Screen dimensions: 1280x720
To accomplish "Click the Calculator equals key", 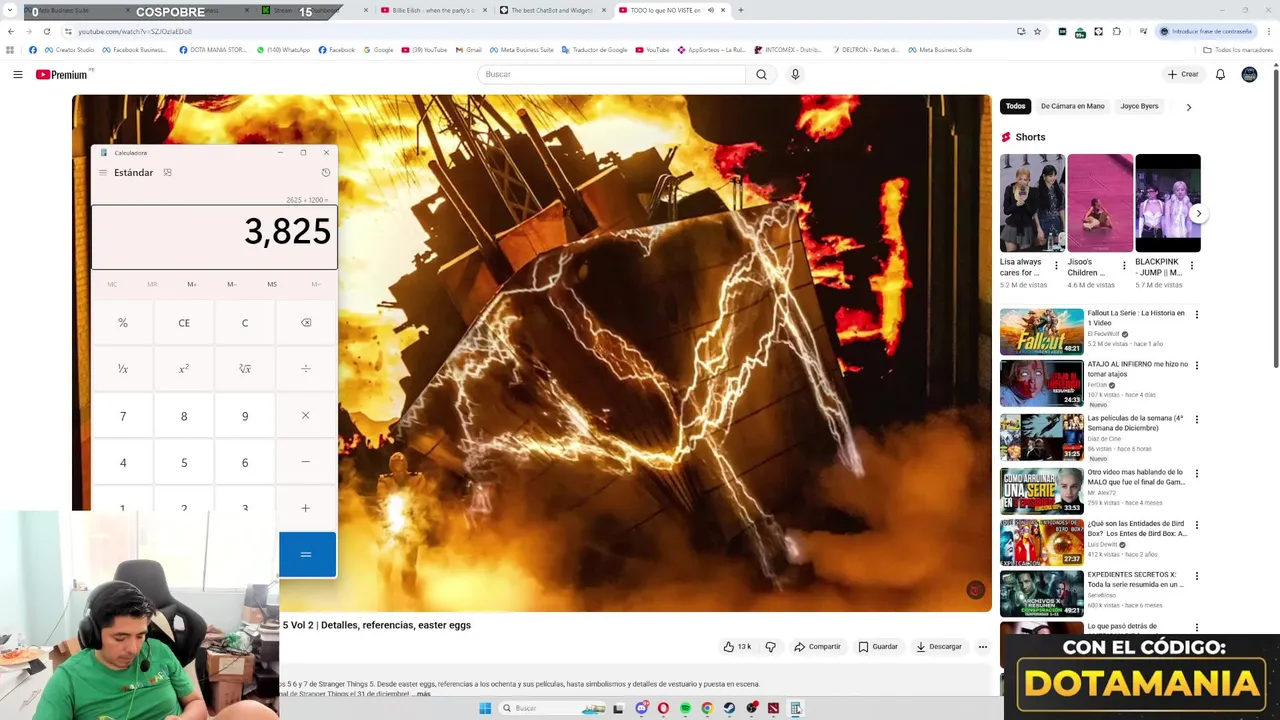I will click(307, 554).
